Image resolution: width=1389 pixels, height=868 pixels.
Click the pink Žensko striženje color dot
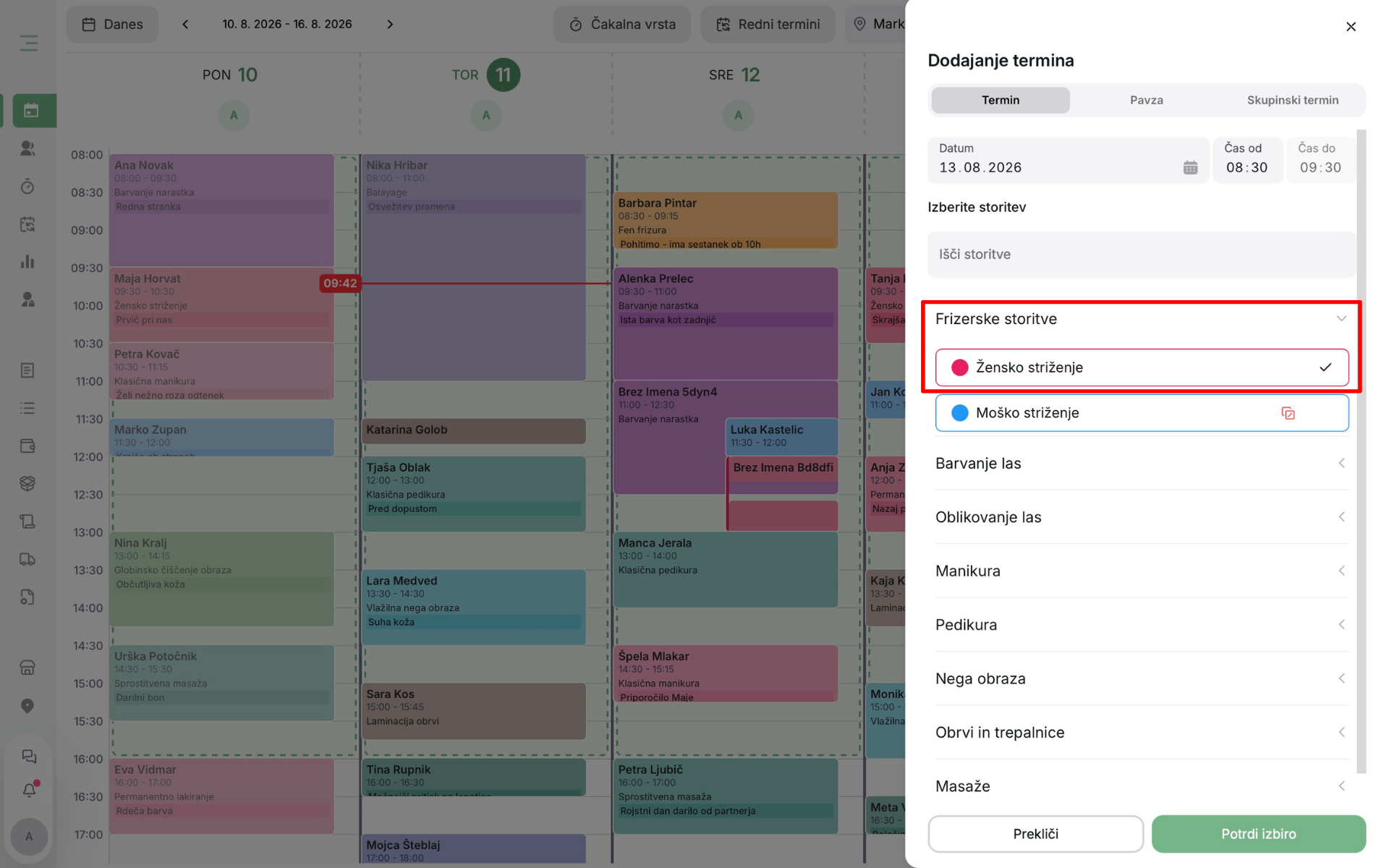tap(959, 367)
